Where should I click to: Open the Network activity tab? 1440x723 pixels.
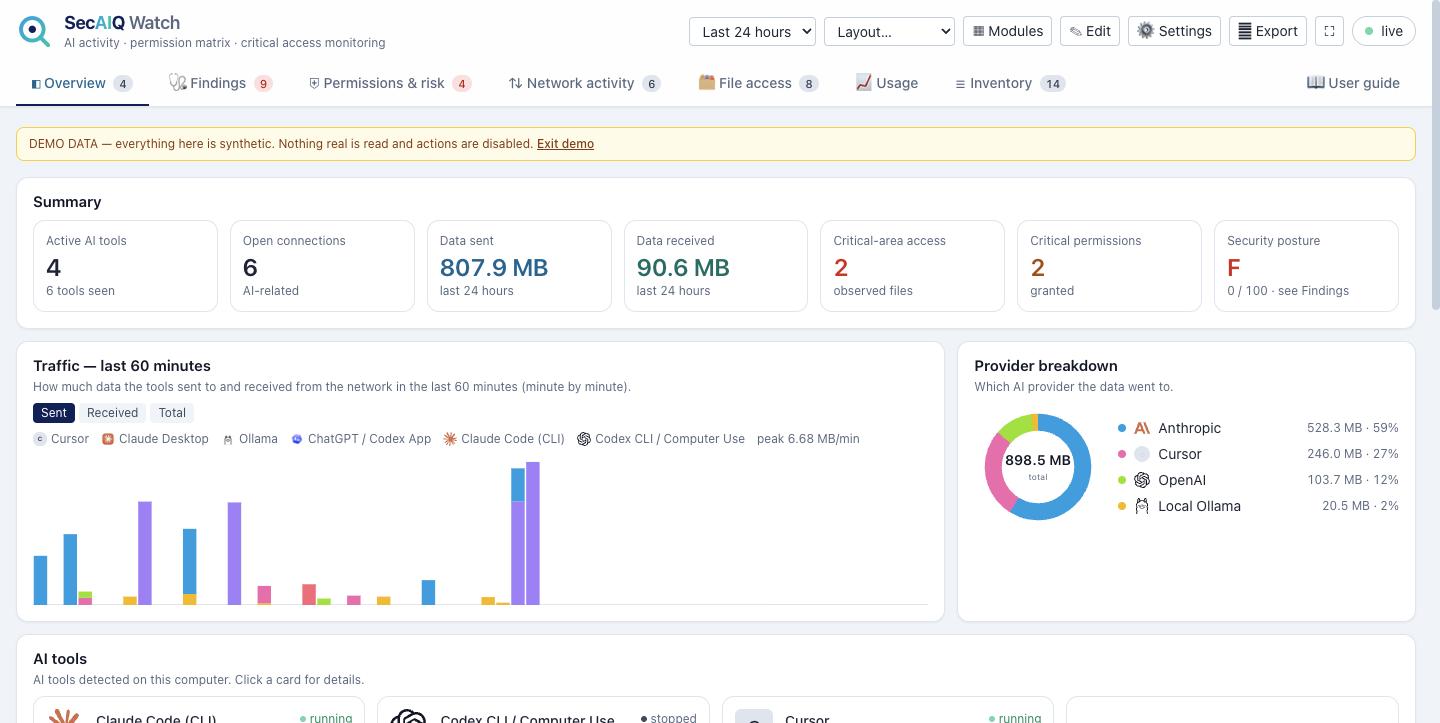pyautogui.click(x=585, y=83)
